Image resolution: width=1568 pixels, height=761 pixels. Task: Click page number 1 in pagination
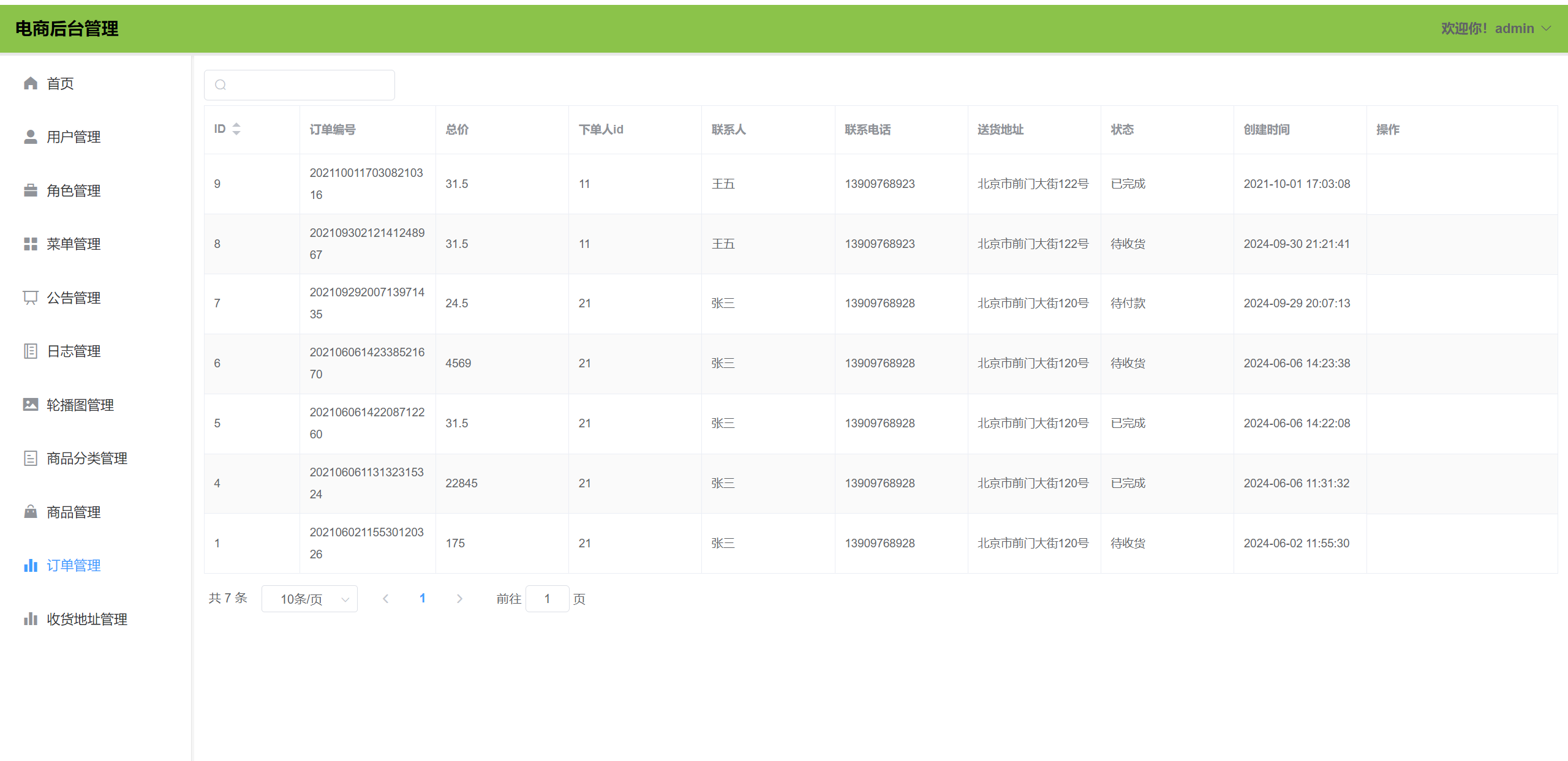click(x=423, y=599)
